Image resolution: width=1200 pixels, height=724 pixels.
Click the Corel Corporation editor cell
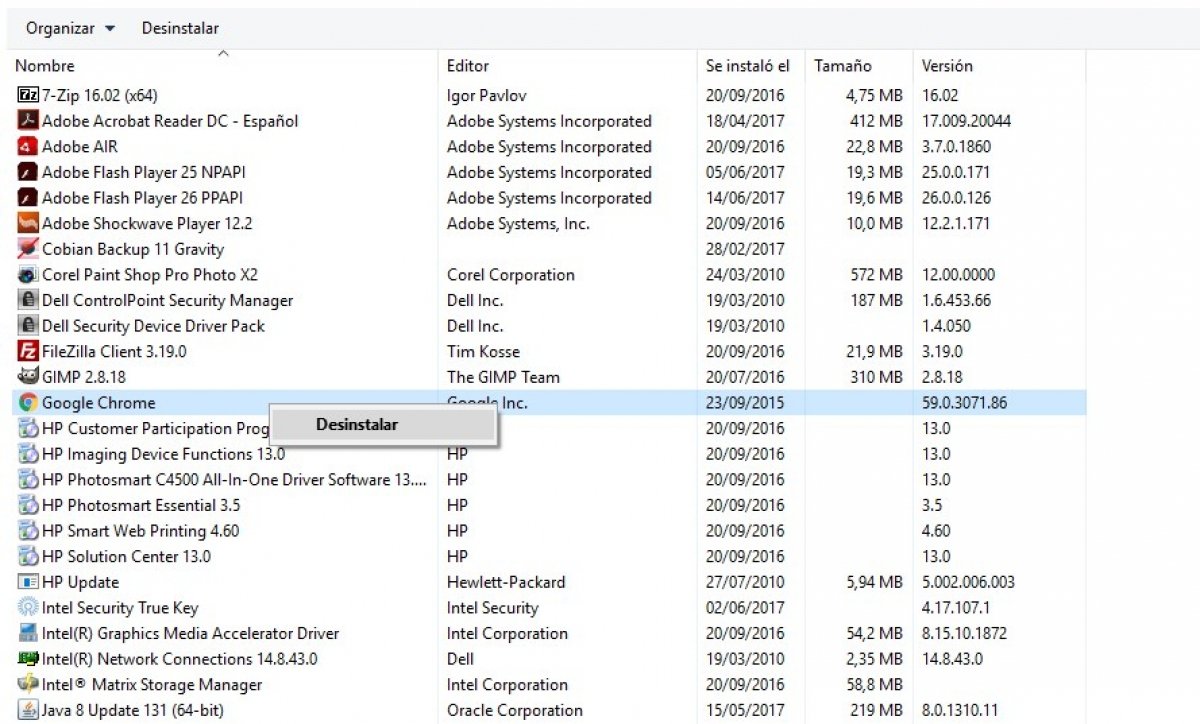(511, 275)
